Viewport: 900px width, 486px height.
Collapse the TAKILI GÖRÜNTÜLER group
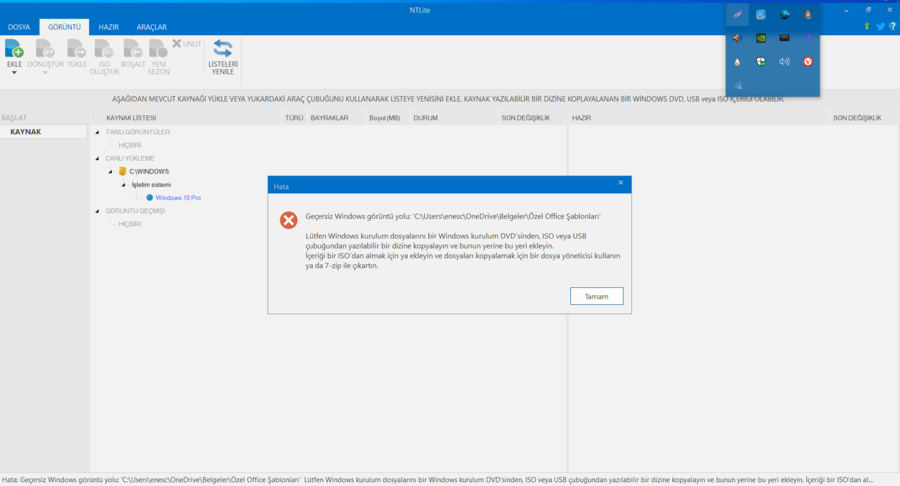(97, 132)
